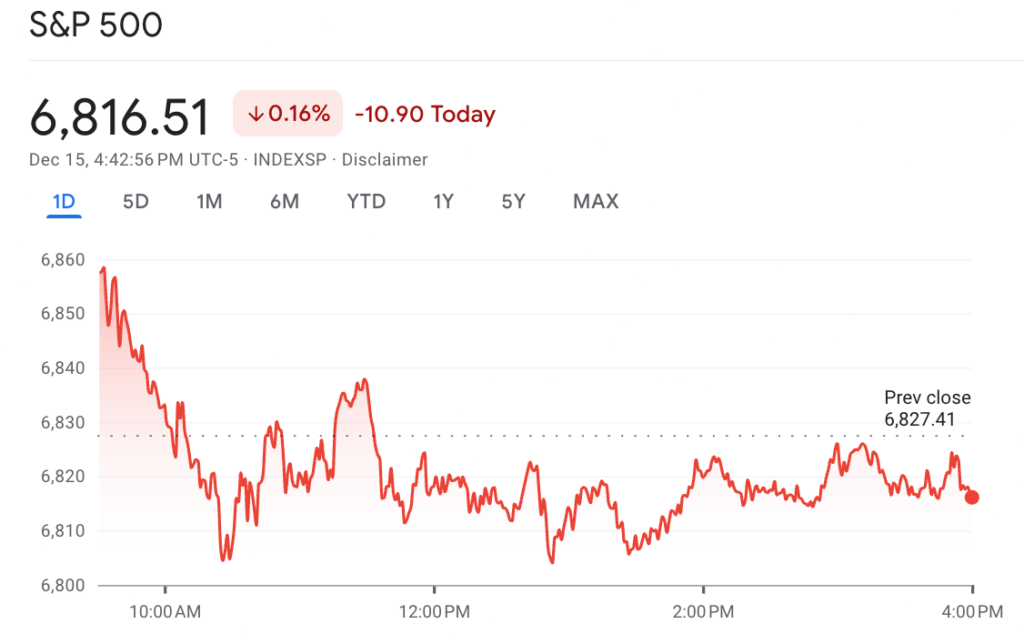Show the 1M price history

209,202
